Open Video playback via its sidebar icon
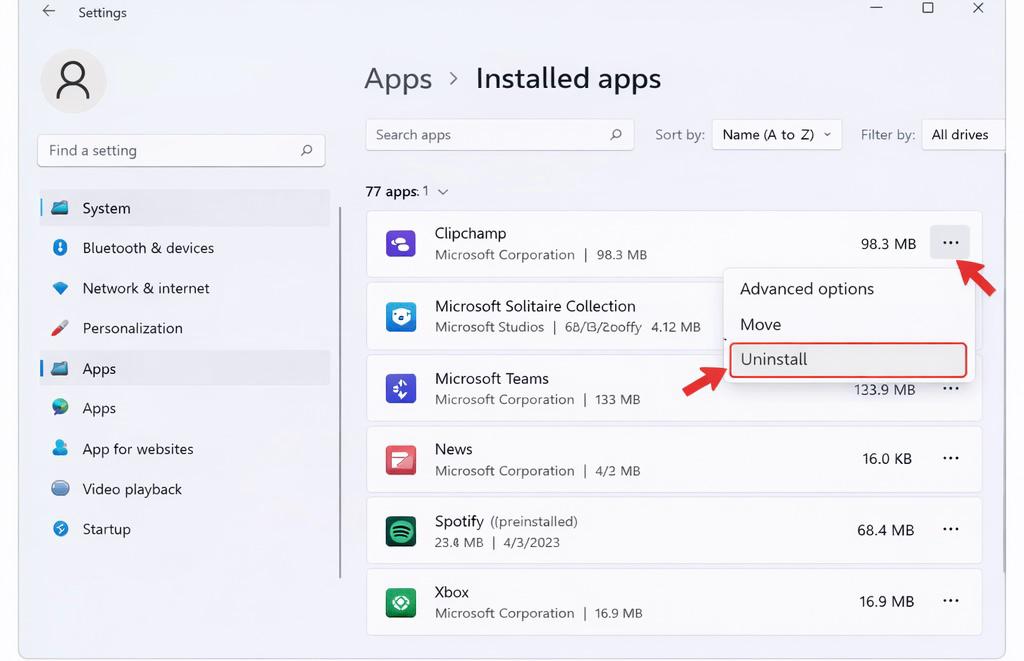The height and width of the screenshot is (661, 1024). 57,489
